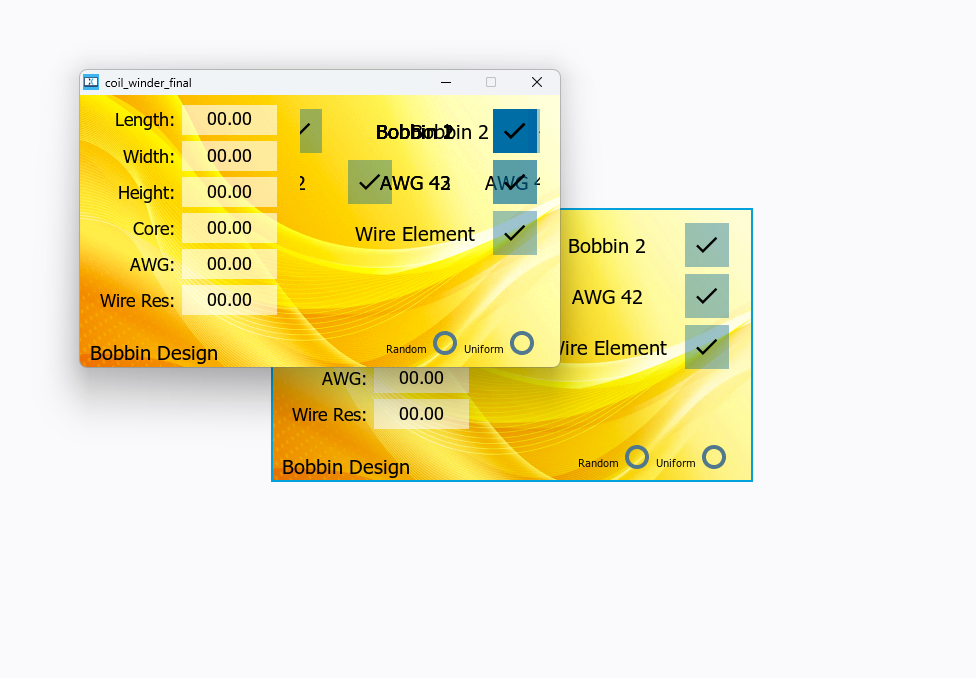976x678 pixels.
Task: Click the AWG 42 label in blue-bordered background window
Action: point(607,297)
